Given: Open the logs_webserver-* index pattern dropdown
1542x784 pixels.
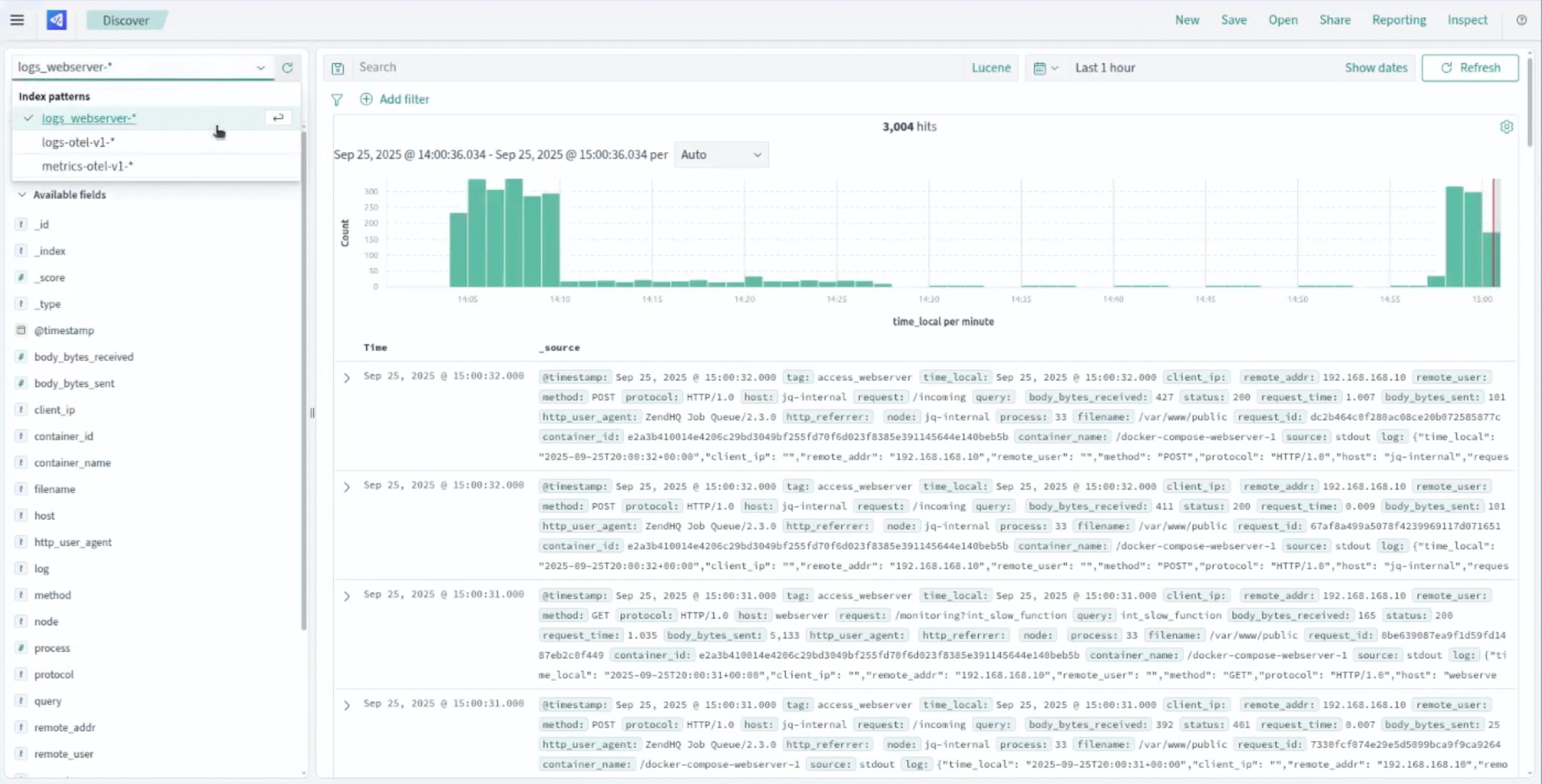Looking at the screenshot, I should click(x=142, y=67).
